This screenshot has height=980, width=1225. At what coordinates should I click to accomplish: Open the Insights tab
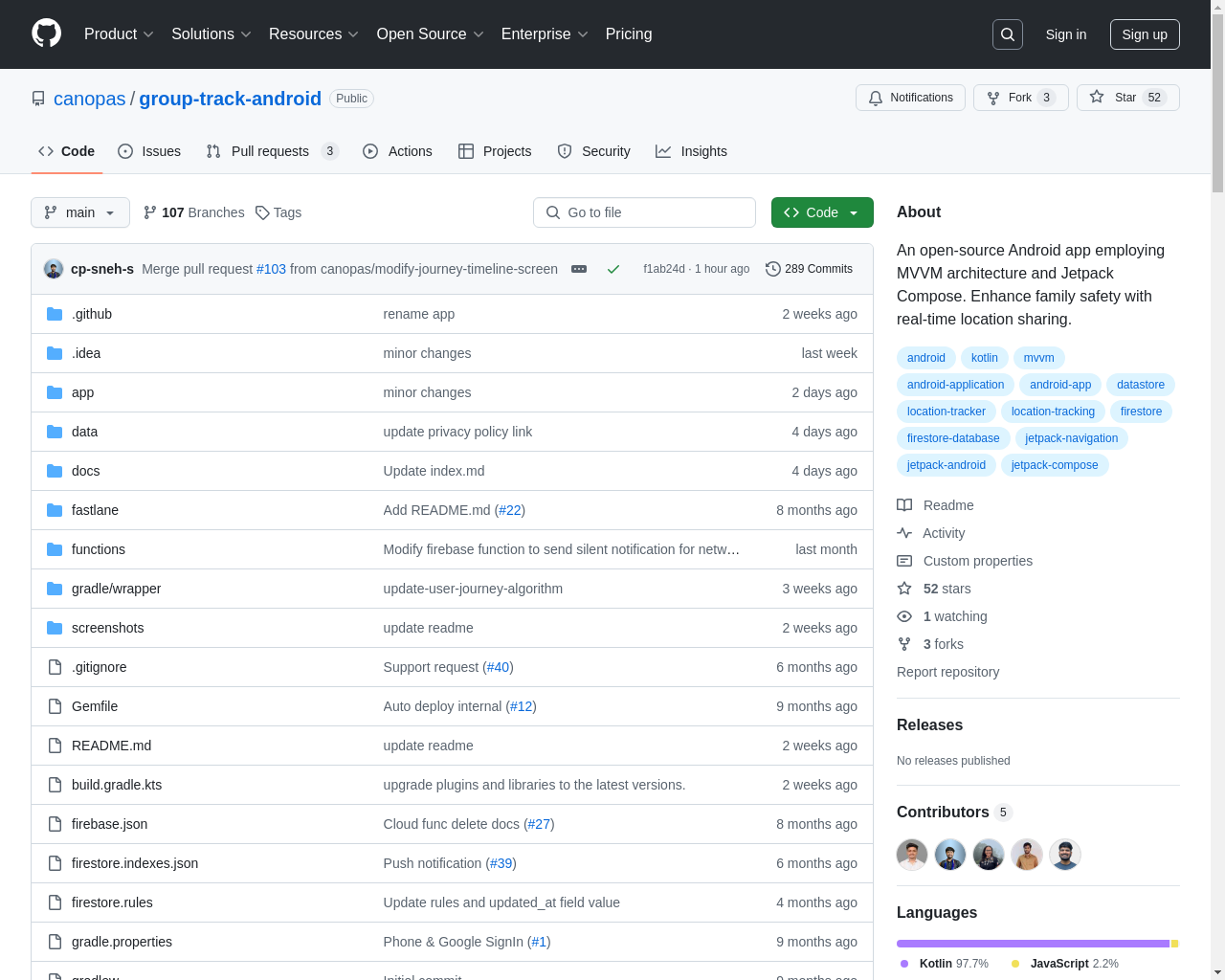pos(691,151)
